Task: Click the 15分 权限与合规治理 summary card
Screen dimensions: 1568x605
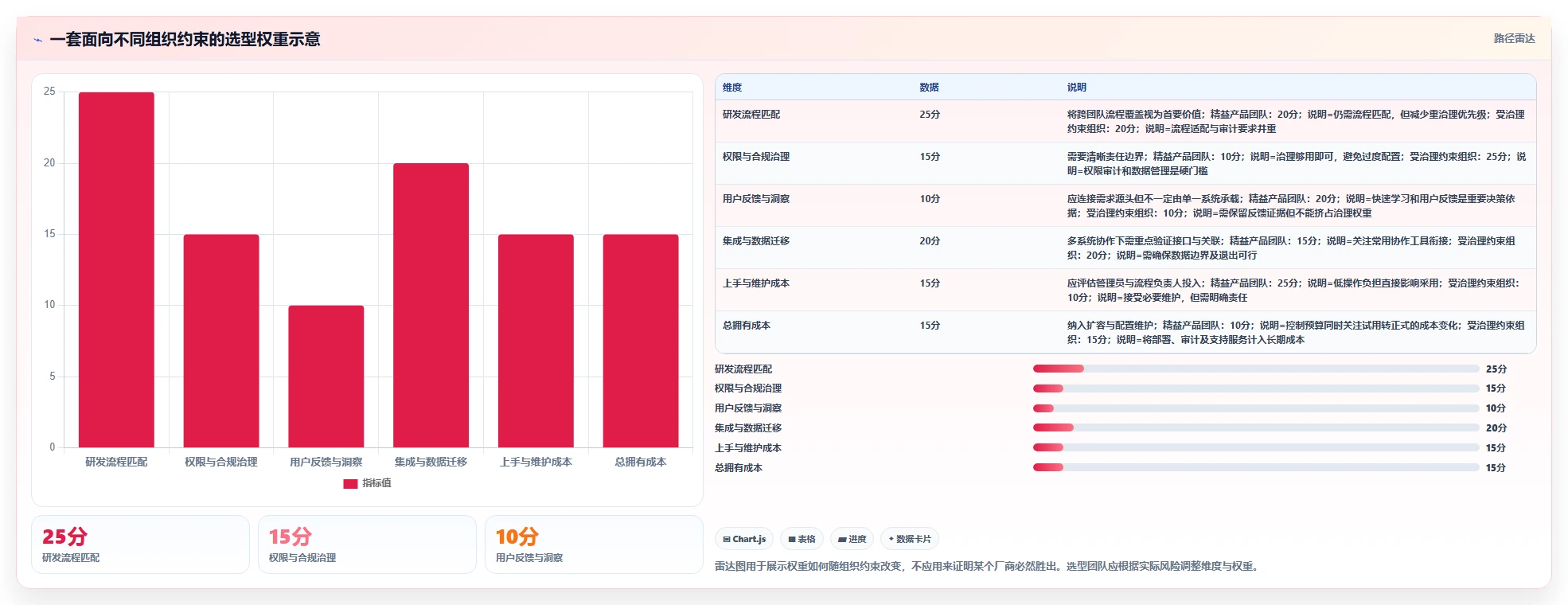Action: click(x=367, y=544)
